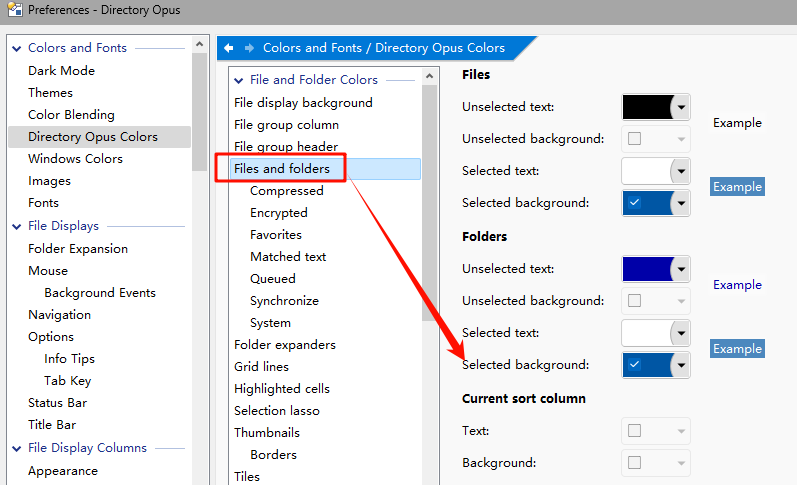Open Folders Selected text color dropdown

pyautogui.click(x=681, y=334)
